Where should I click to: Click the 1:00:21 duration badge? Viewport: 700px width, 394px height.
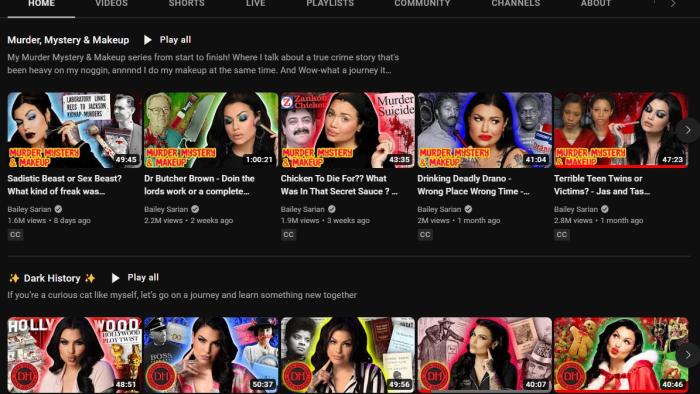click(259, 159)
